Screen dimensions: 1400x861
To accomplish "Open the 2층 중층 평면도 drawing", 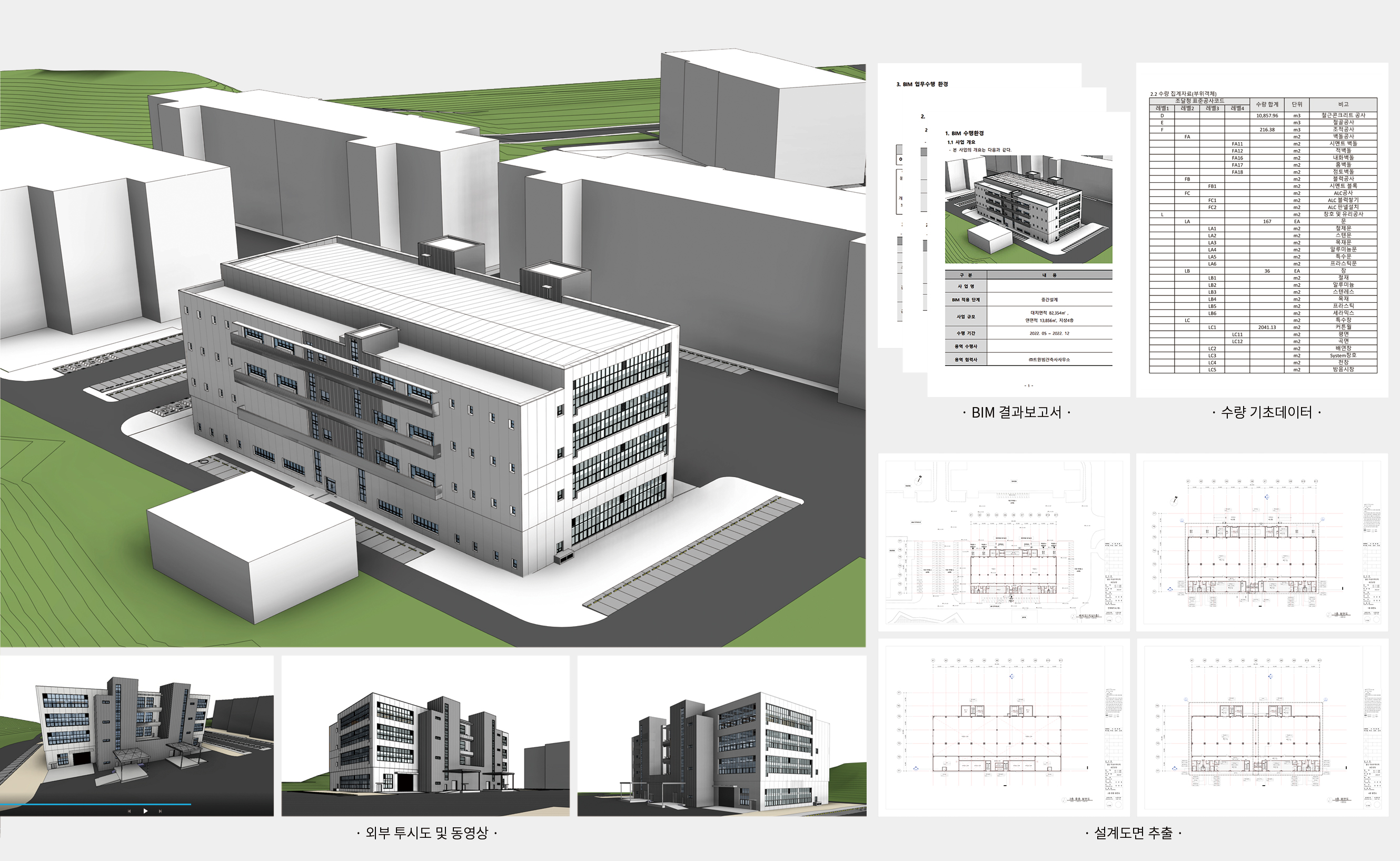I will pyautogui.click(x=1003, y=727).
